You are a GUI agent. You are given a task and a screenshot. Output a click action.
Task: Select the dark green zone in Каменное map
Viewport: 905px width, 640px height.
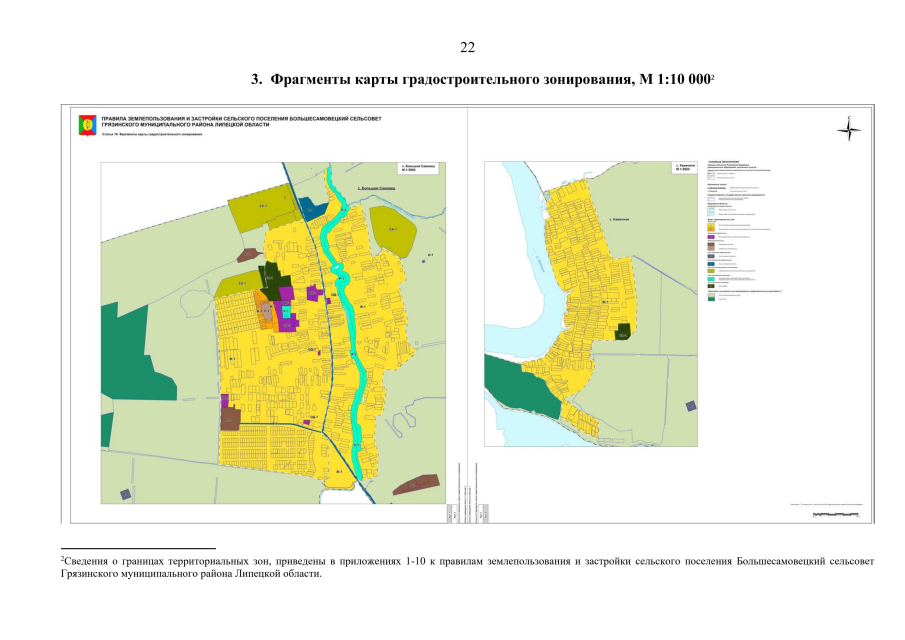(622, 333)
